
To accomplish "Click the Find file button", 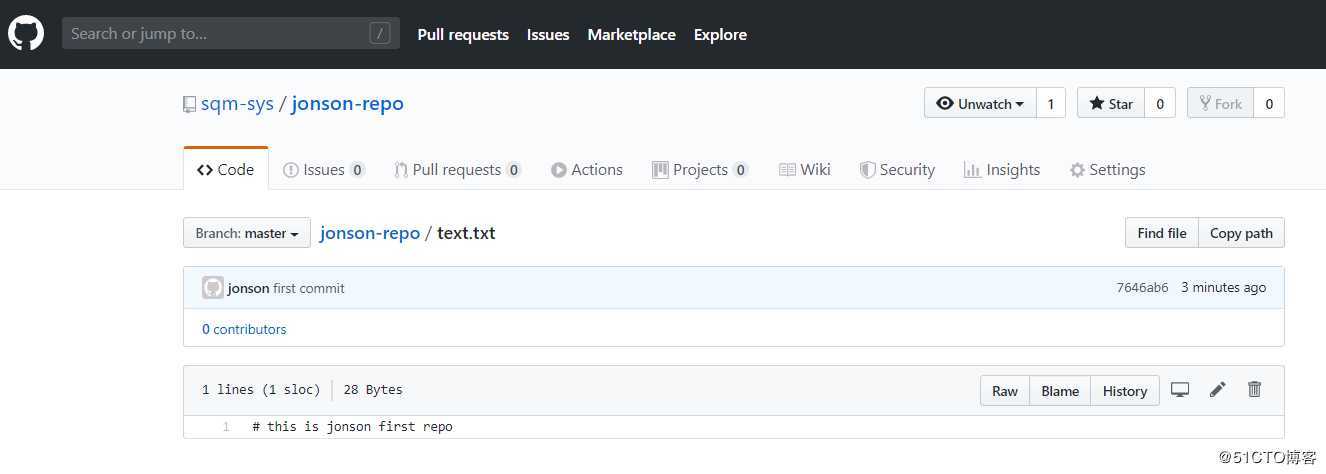I will point(1162,233).
